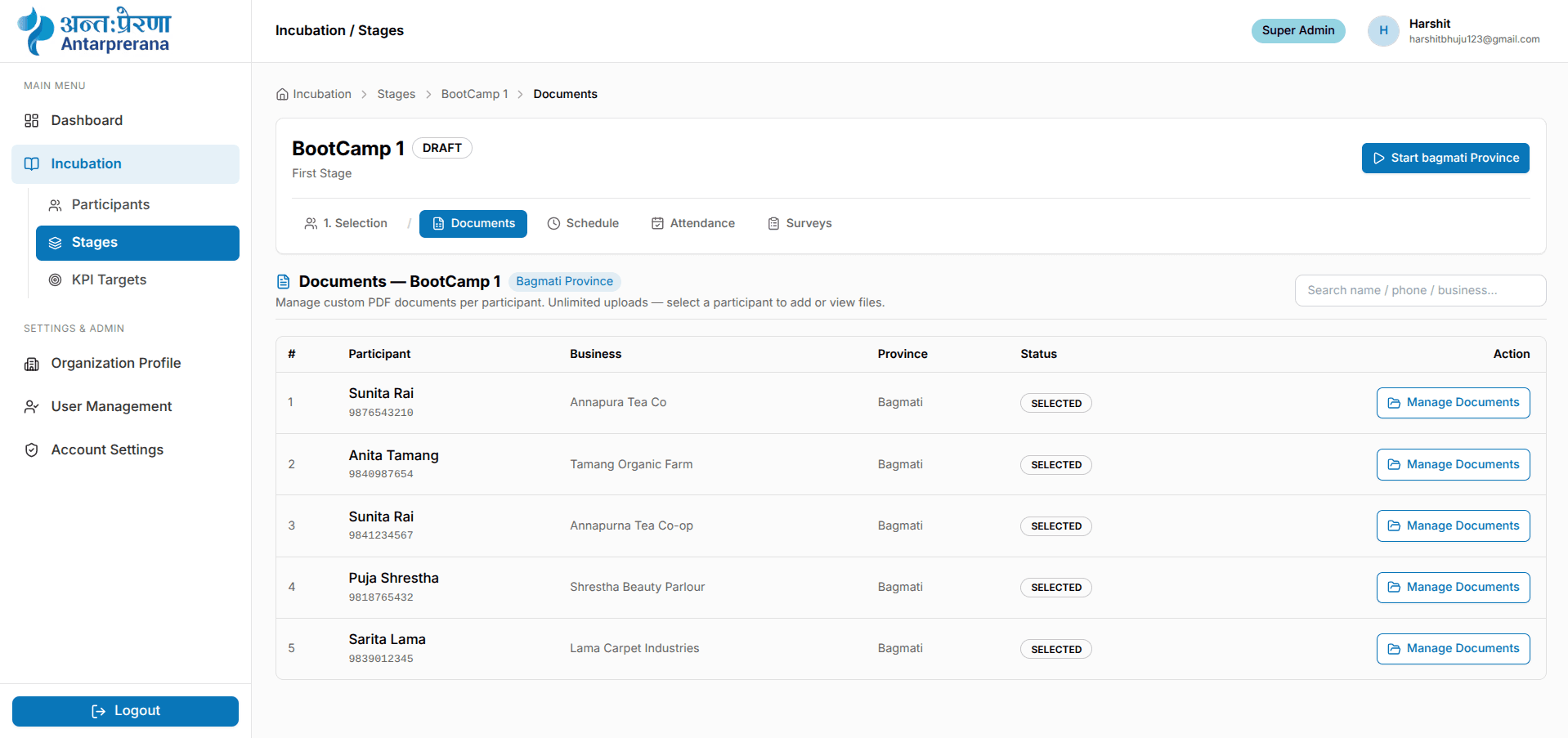Click the play icon in Start bagmati Province

click(1379, 159)
